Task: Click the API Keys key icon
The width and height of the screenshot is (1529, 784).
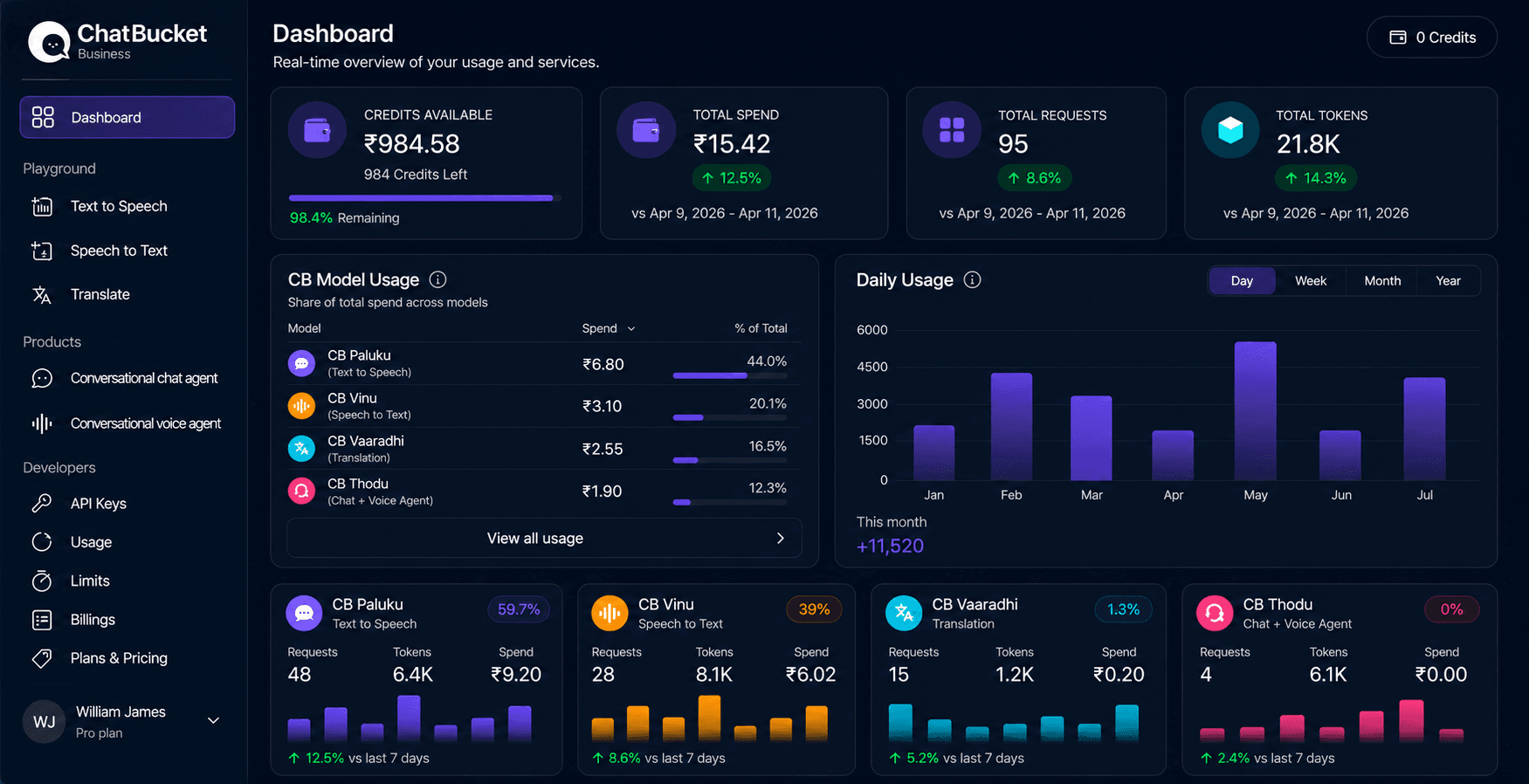Action: coord(42,503)
